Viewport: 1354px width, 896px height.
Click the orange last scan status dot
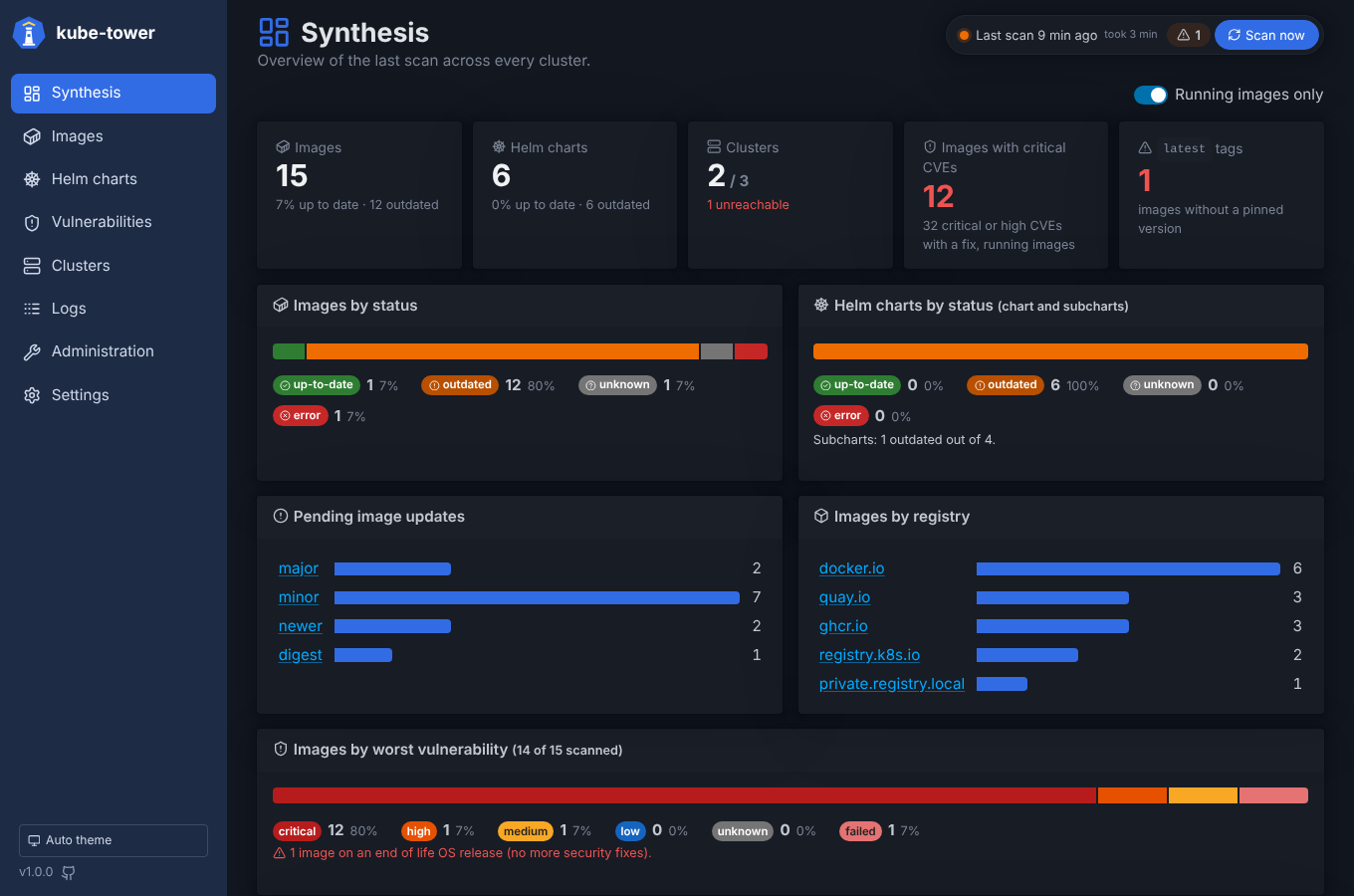pos(964,35)
